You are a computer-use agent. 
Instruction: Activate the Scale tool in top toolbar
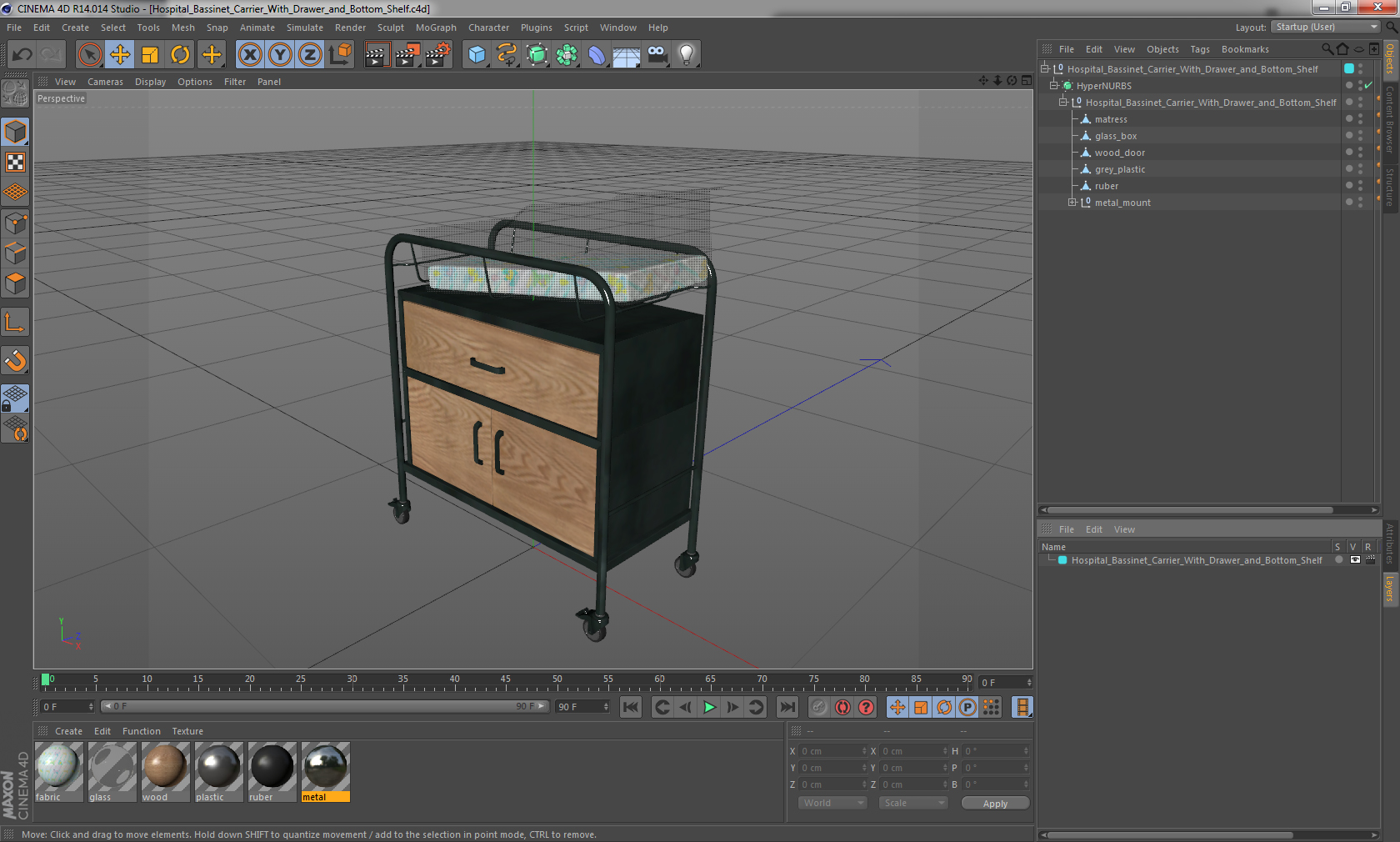pyautogui.click(x=150, y=55)
